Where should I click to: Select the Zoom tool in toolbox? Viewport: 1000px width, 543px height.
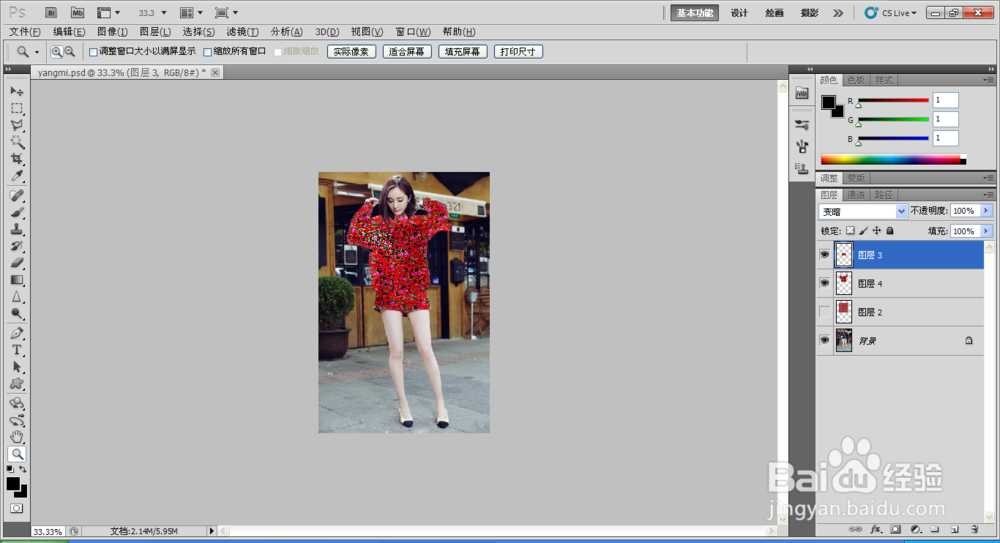[17, 454]
